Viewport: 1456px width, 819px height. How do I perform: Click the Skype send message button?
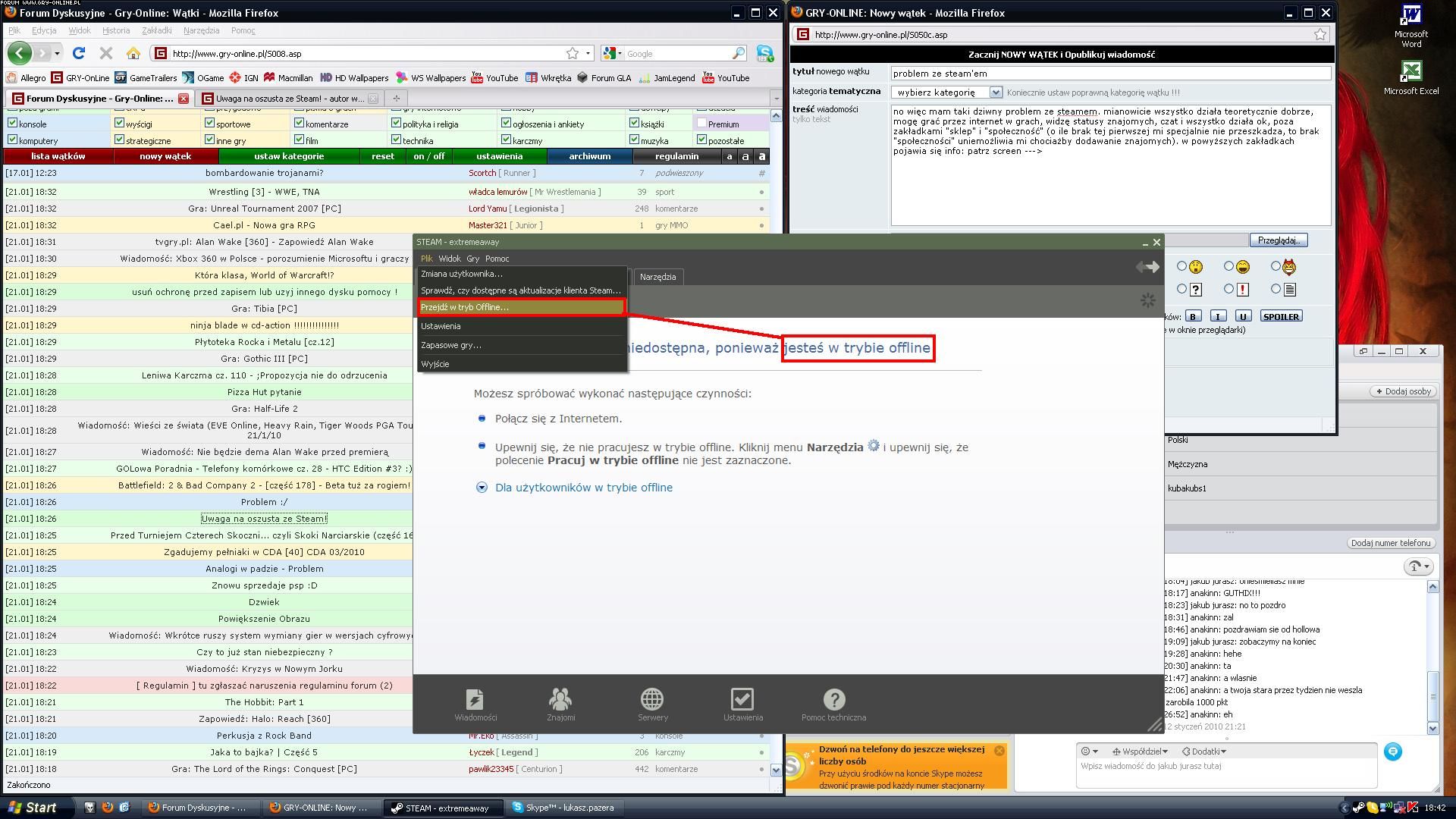1392,752
